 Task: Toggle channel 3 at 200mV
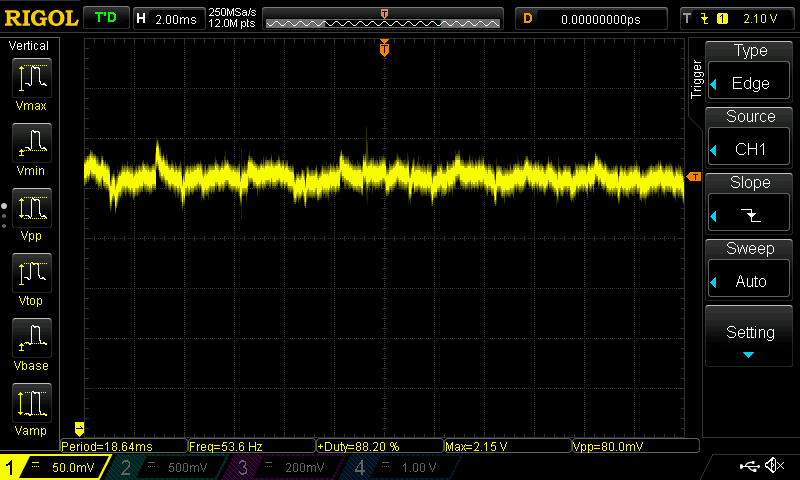[283, 467]
